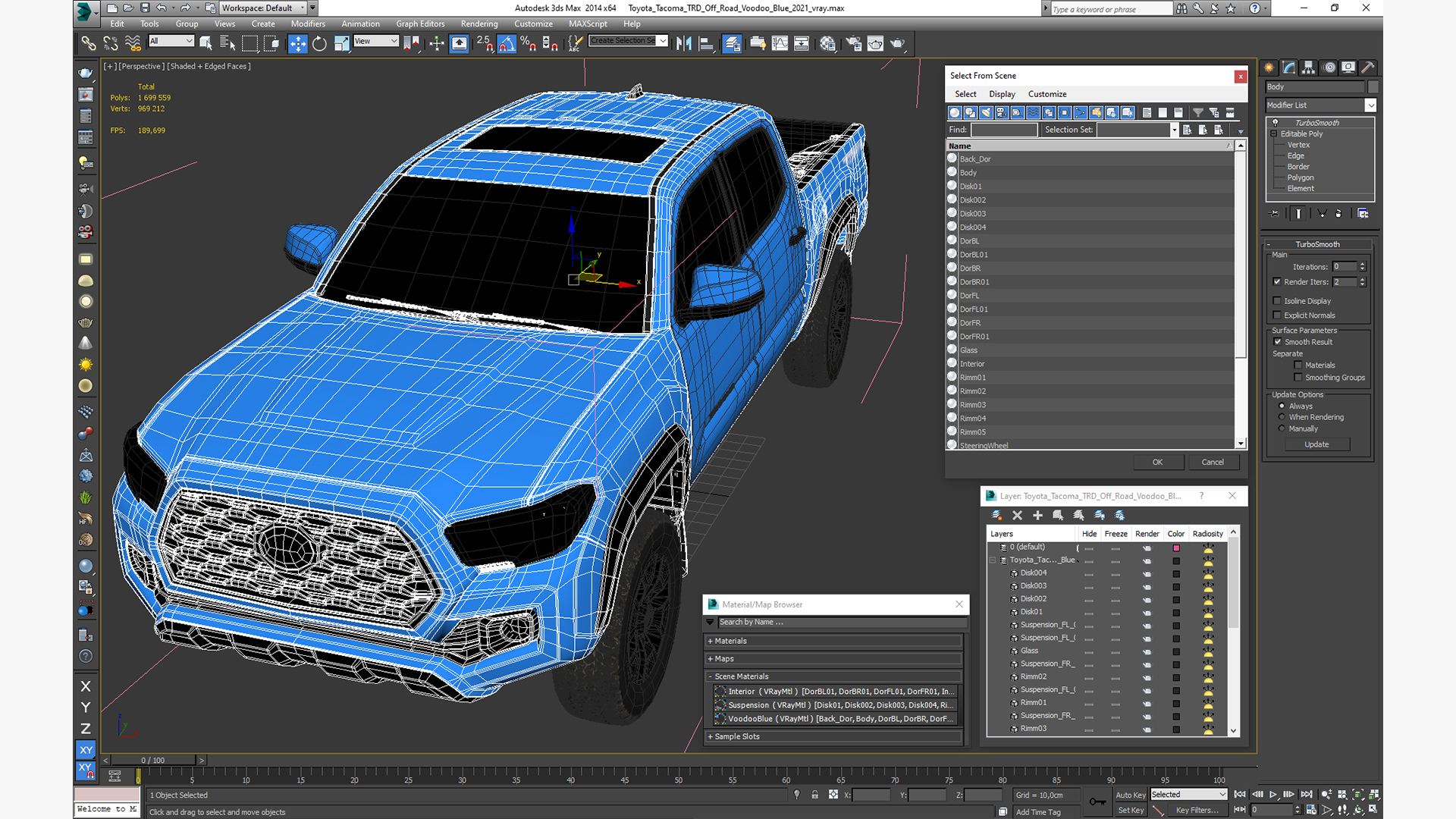This screenshot has height=819, width=1456.
Task: Click color swatch of 0 (default) layer
Action: point(1176,548)
